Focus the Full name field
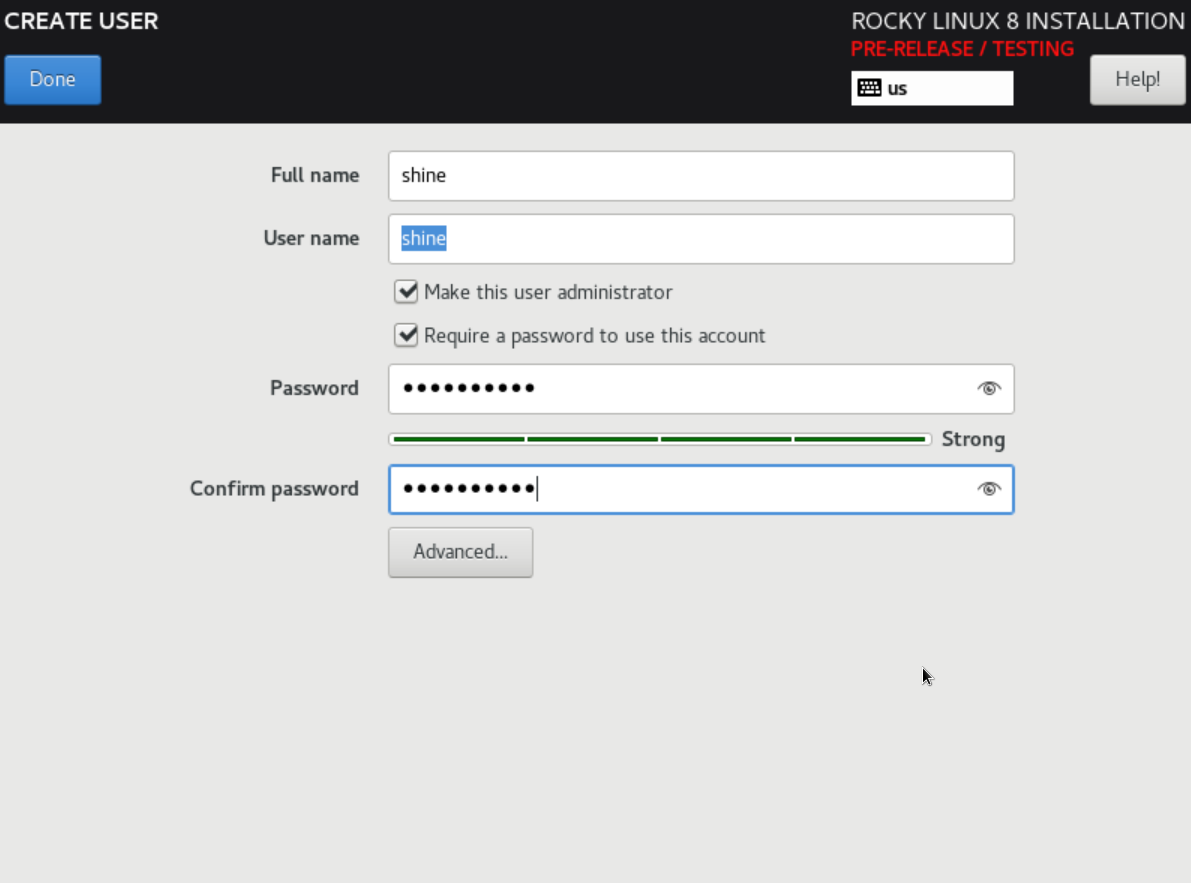 point(700,176)
